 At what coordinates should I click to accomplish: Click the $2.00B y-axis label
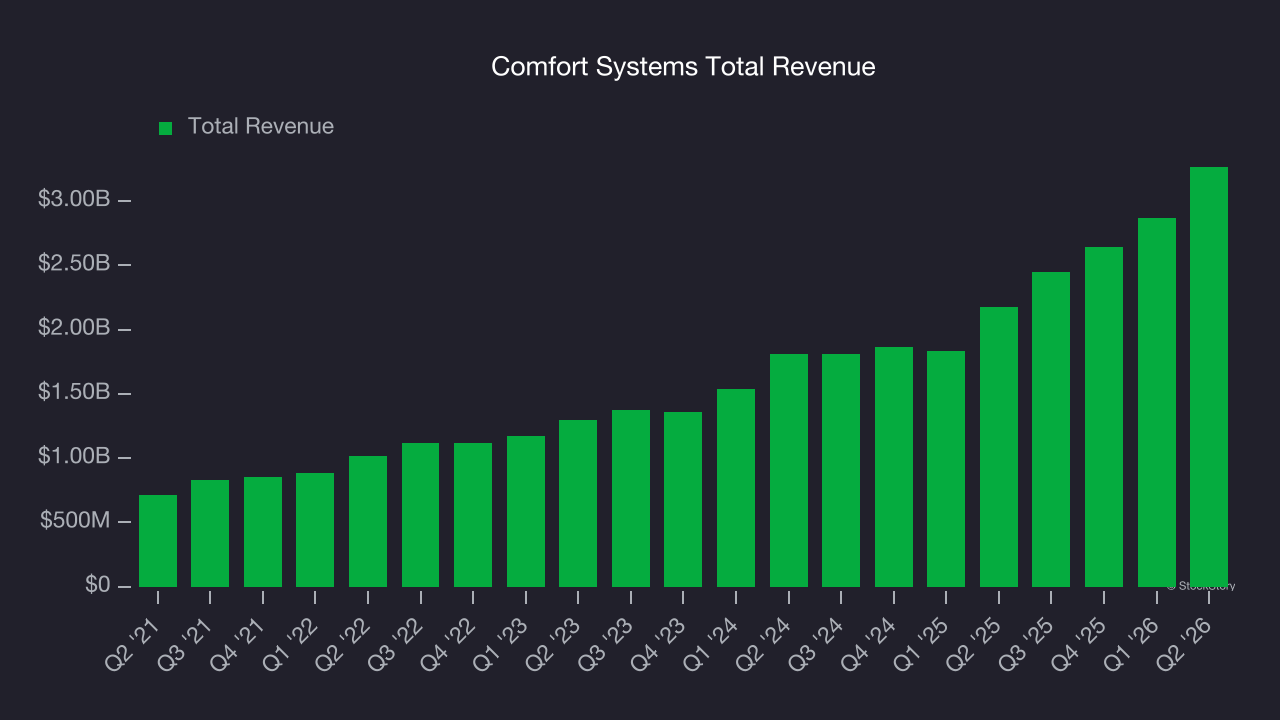tap(74, 329)
